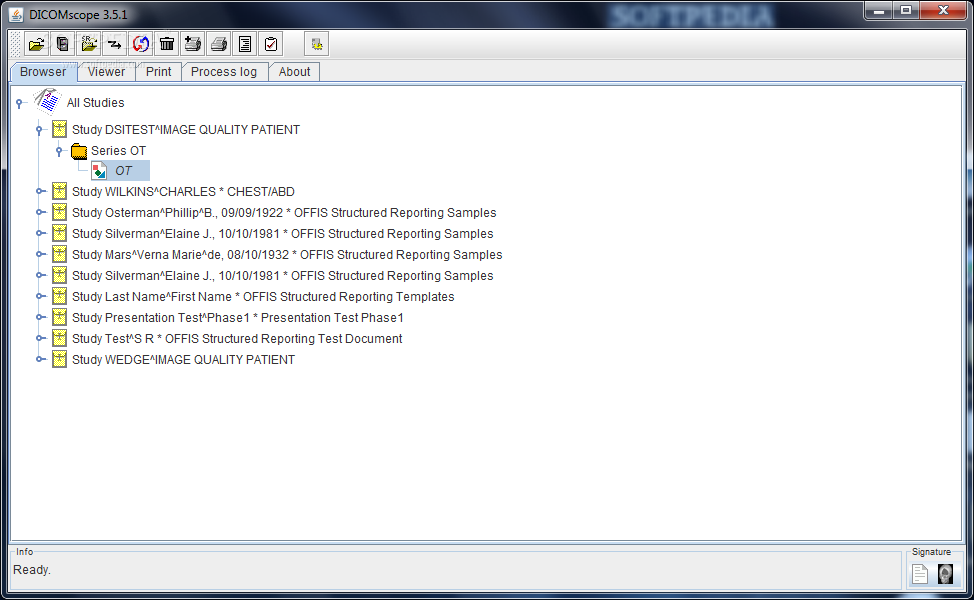
Task: Select the Series OT tree row
Action: 119,151
